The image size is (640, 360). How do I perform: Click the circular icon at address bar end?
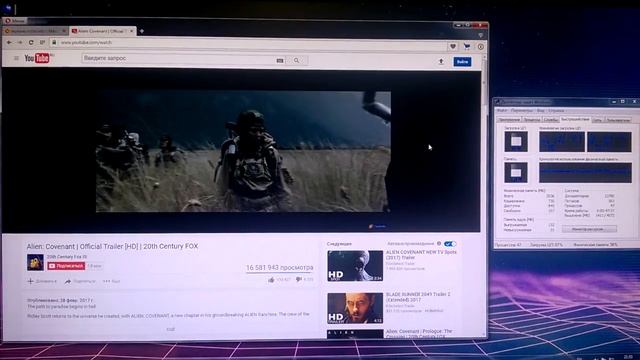[480, 47]
